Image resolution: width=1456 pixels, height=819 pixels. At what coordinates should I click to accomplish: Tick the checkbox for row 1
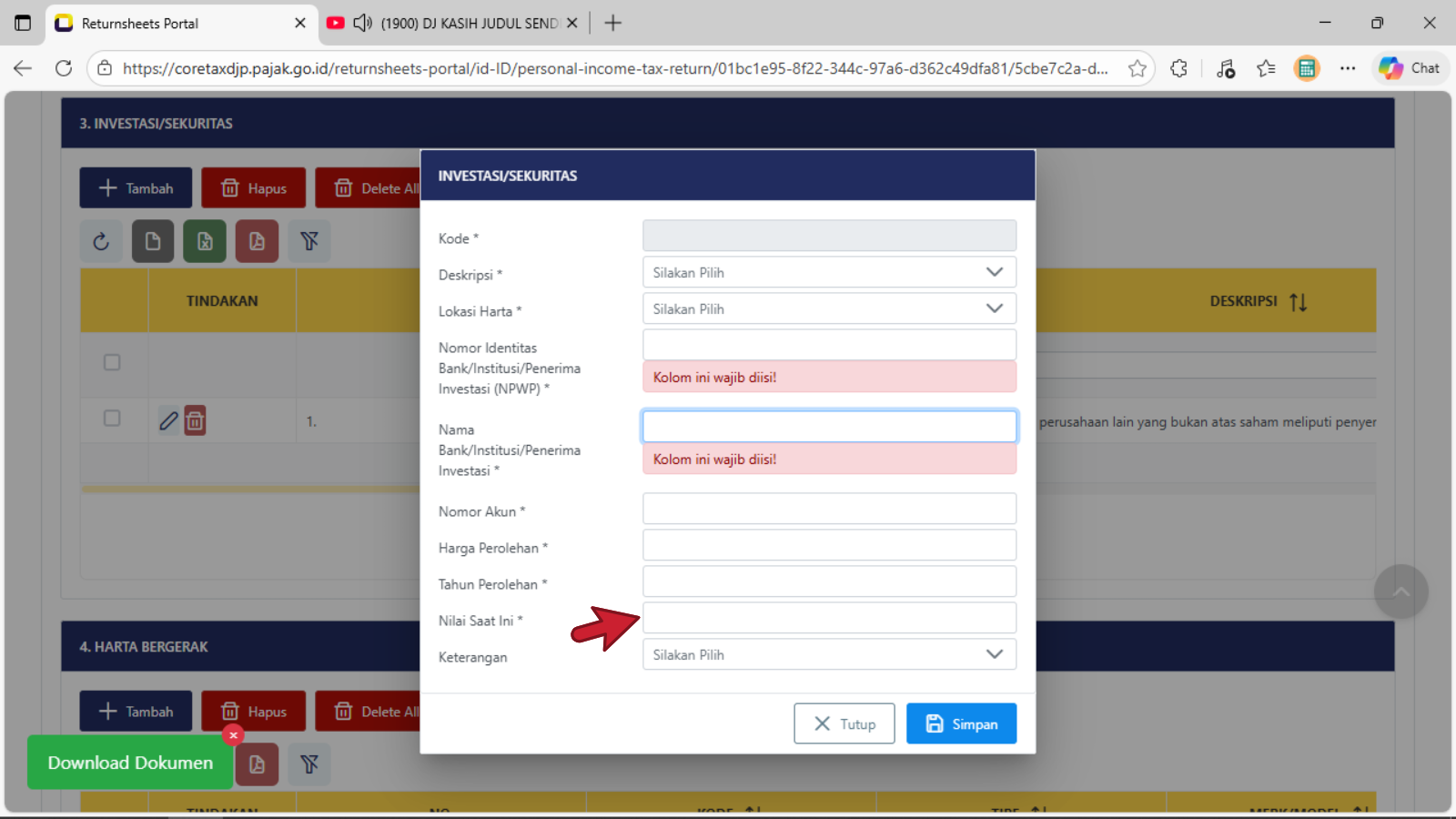pos(112,418)
